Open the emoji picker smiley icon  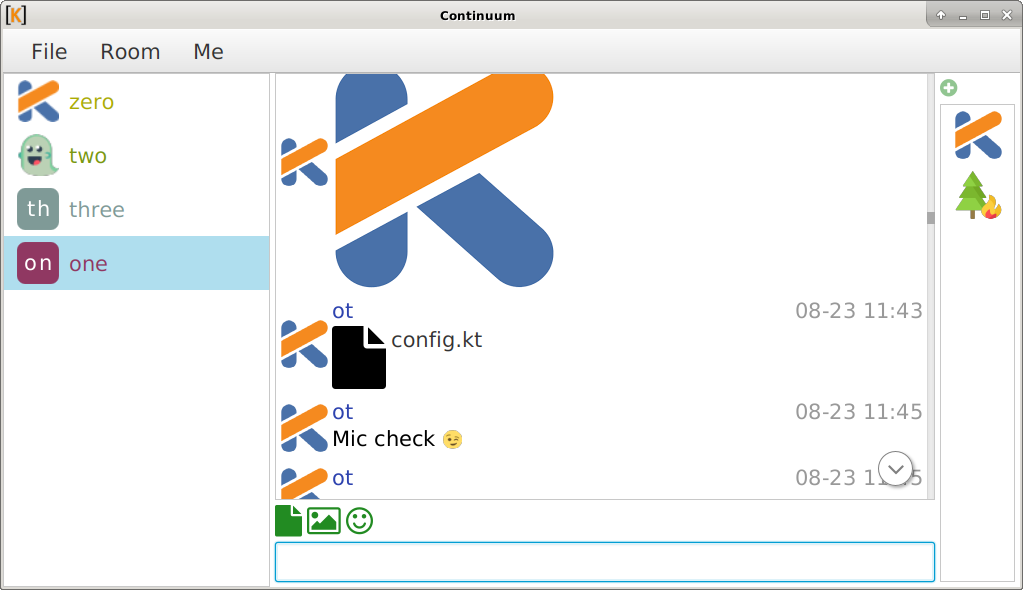coord(359,521)
